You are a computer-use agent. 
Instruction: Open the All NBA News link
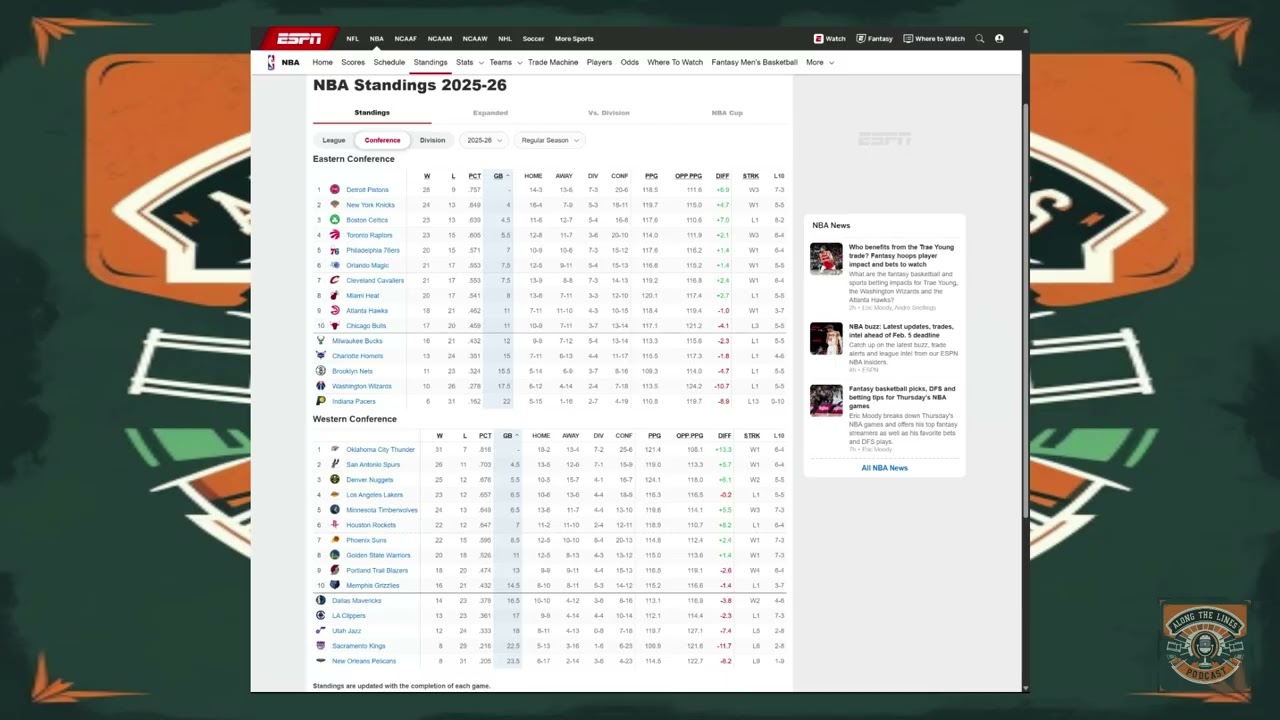(884, 468)
